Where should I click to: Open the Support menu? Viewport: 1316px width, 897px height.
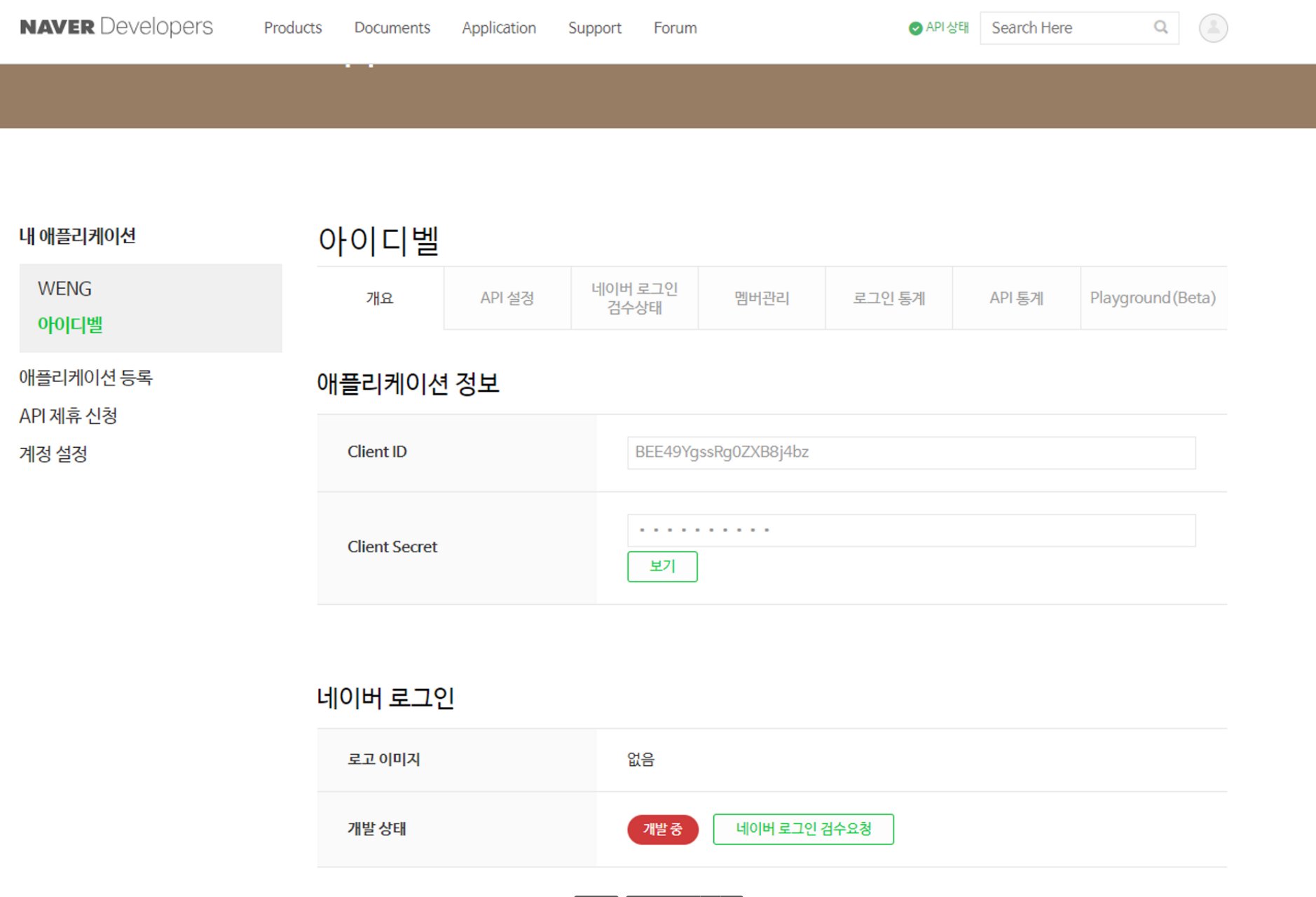click(595, 28)
